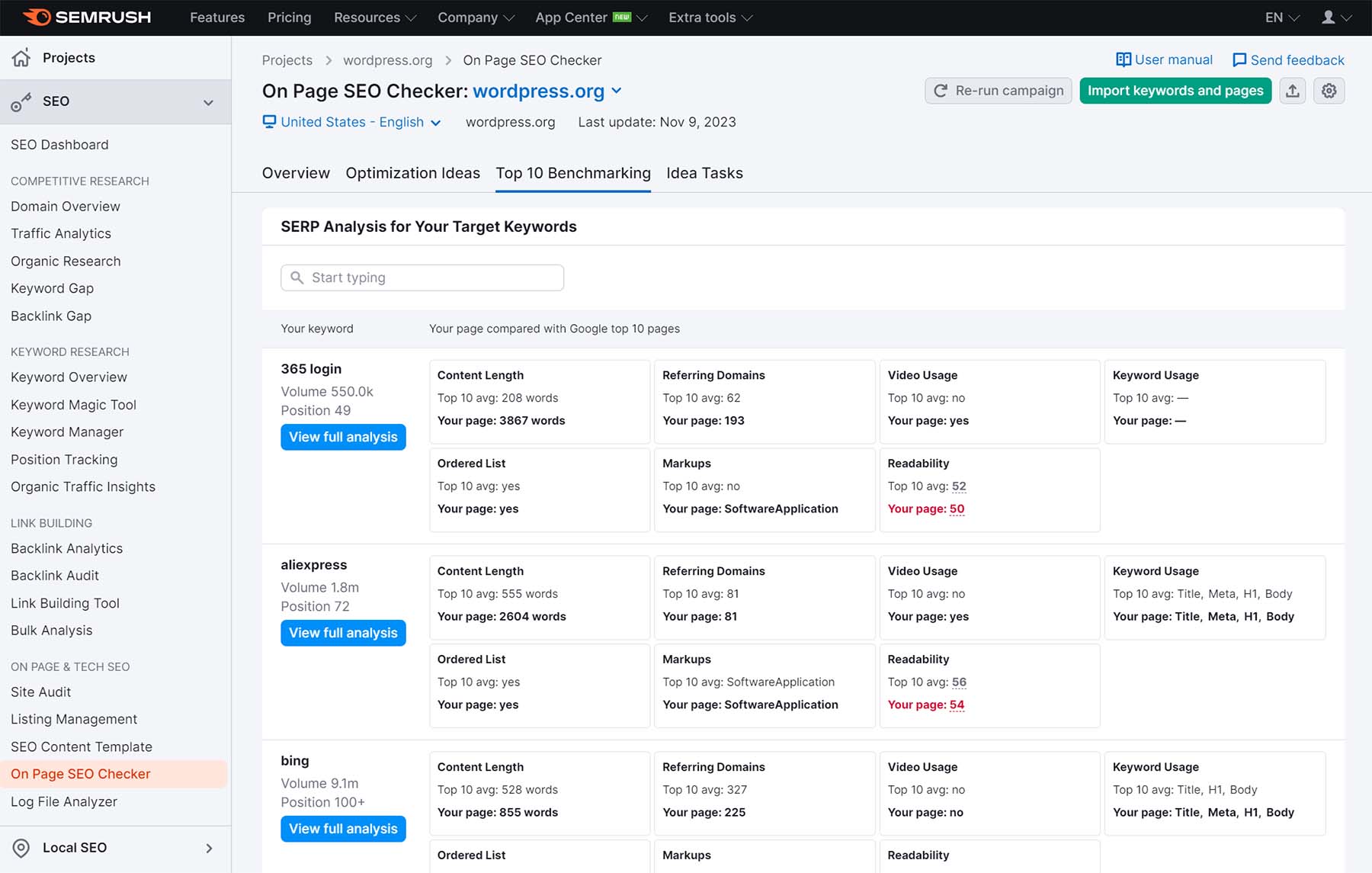
Task: View full analysis for the aliexpress keyword
Action: coord(343,633)
